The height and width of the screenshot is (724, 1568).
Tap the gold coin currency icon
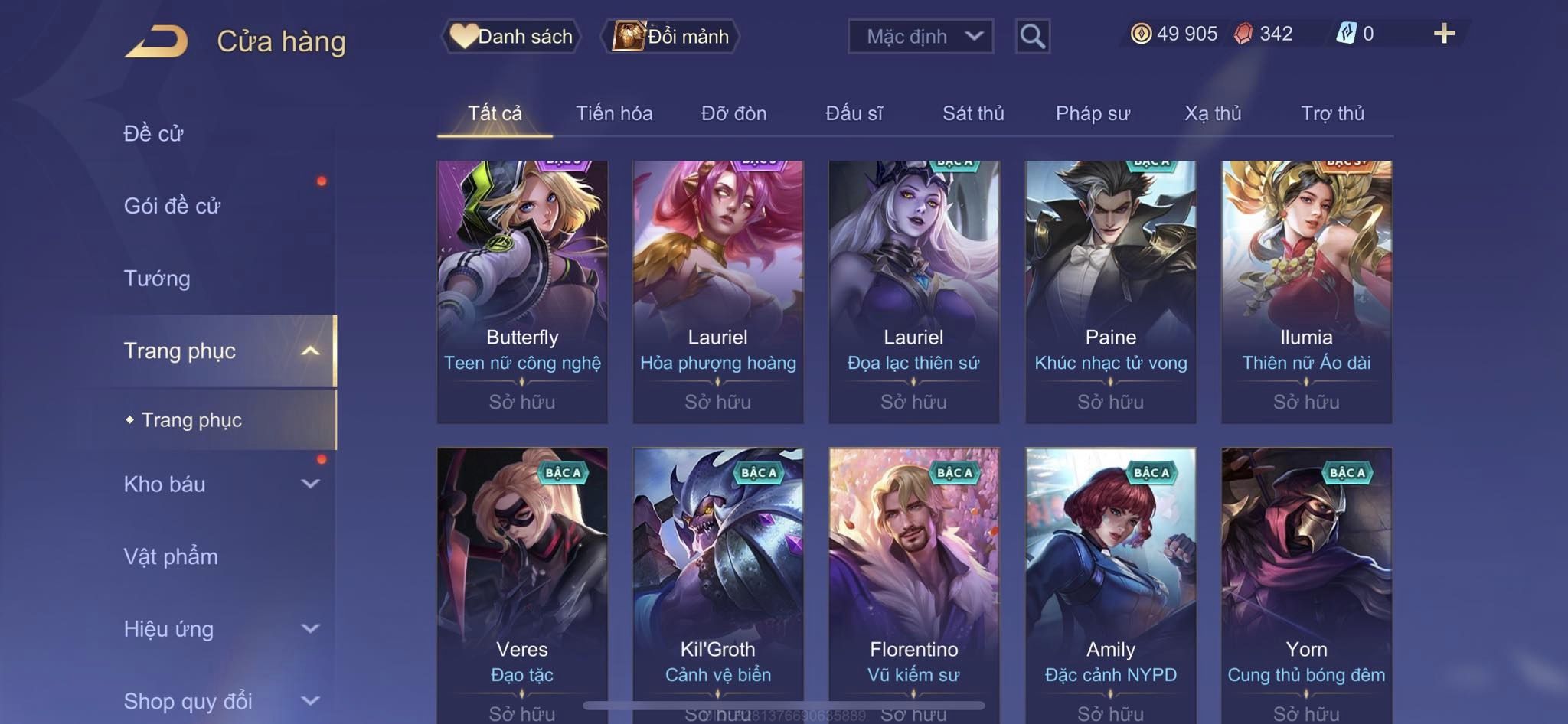coord(1141,34)
